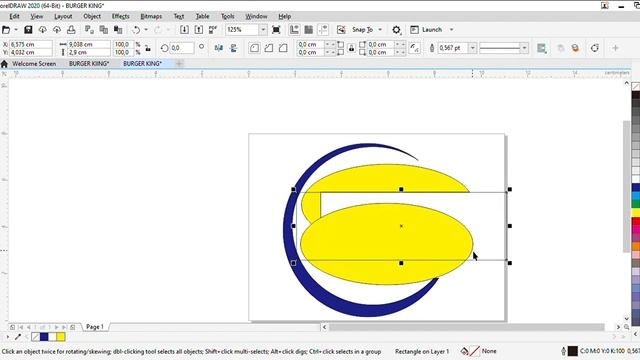Click the Paste icon
Viewport: 640px width, 360px height.
(x=118, y=30)
